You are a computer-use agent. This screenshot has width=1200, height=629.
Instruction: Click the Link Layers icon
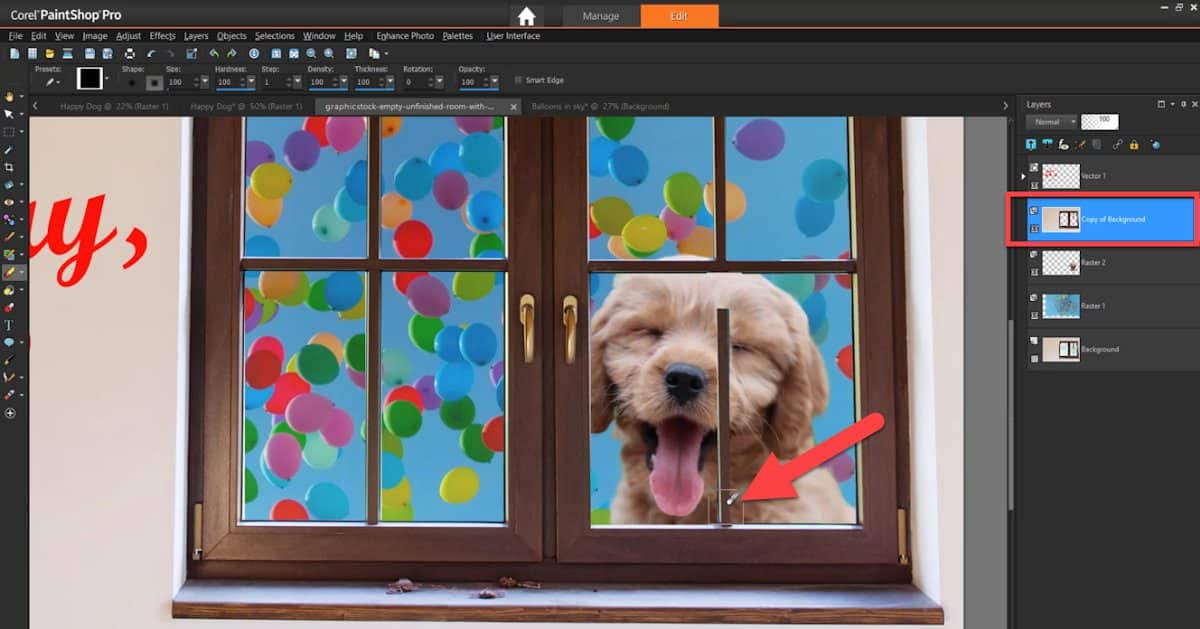tap(1117, 146)
